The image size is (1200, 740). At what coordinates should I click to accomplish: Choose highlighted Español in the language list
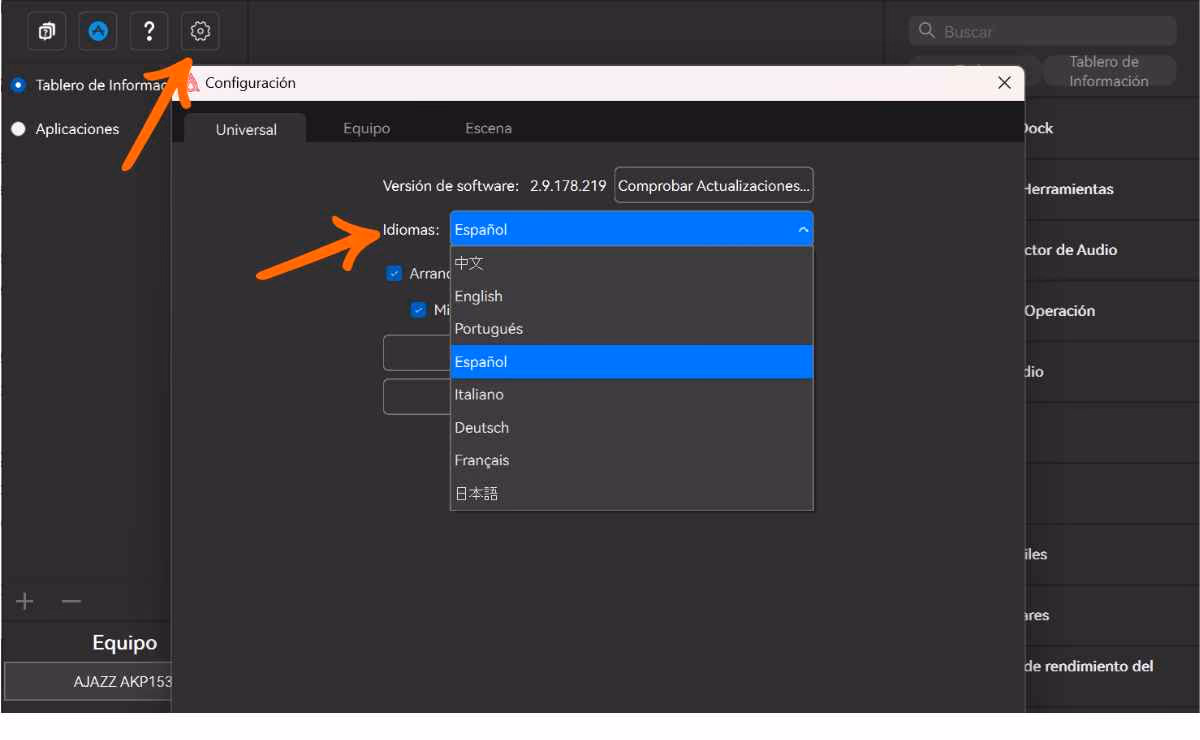pos(631,362)
